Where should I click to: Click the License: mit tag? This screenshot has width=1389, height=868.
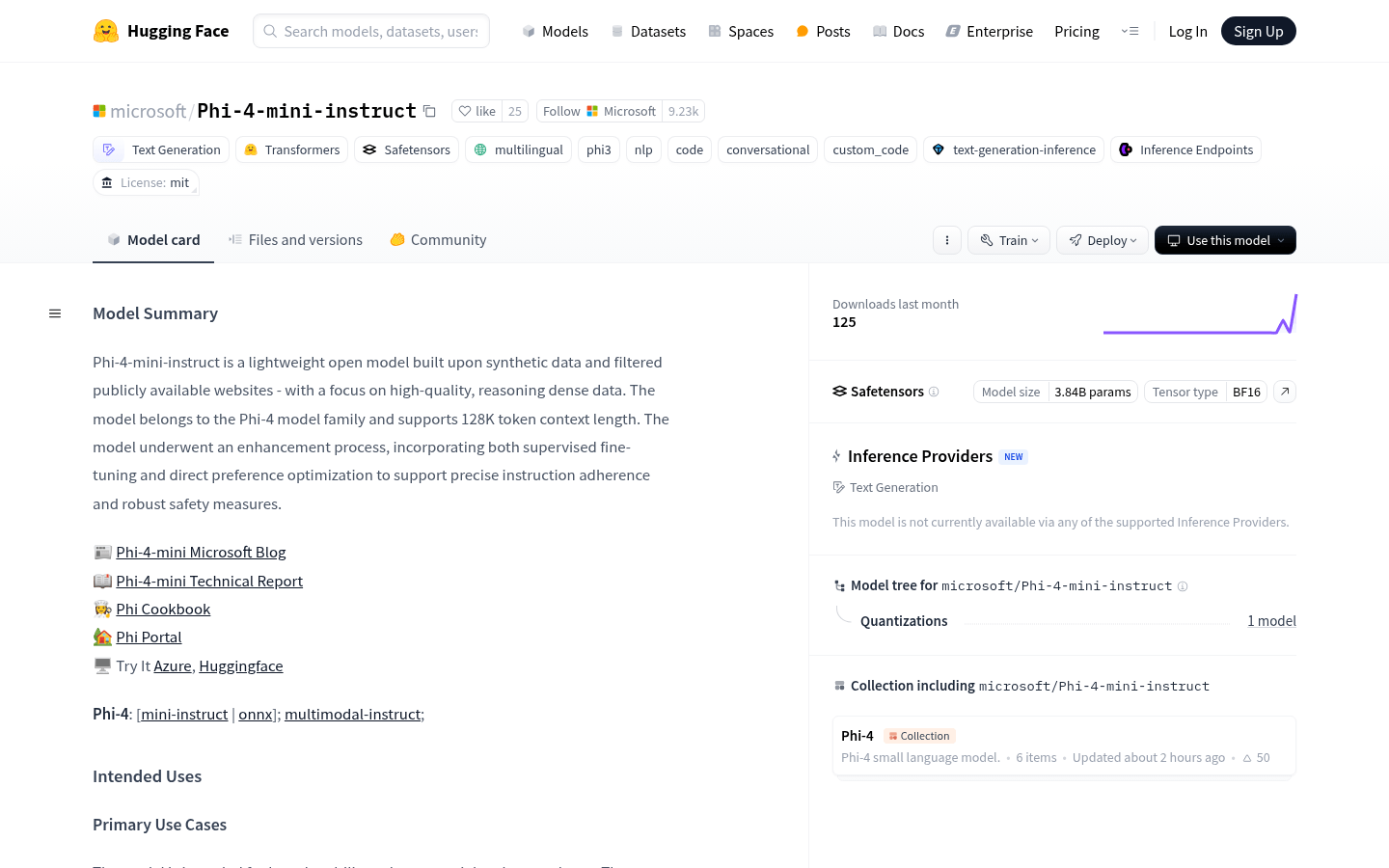tap(146, 182)
